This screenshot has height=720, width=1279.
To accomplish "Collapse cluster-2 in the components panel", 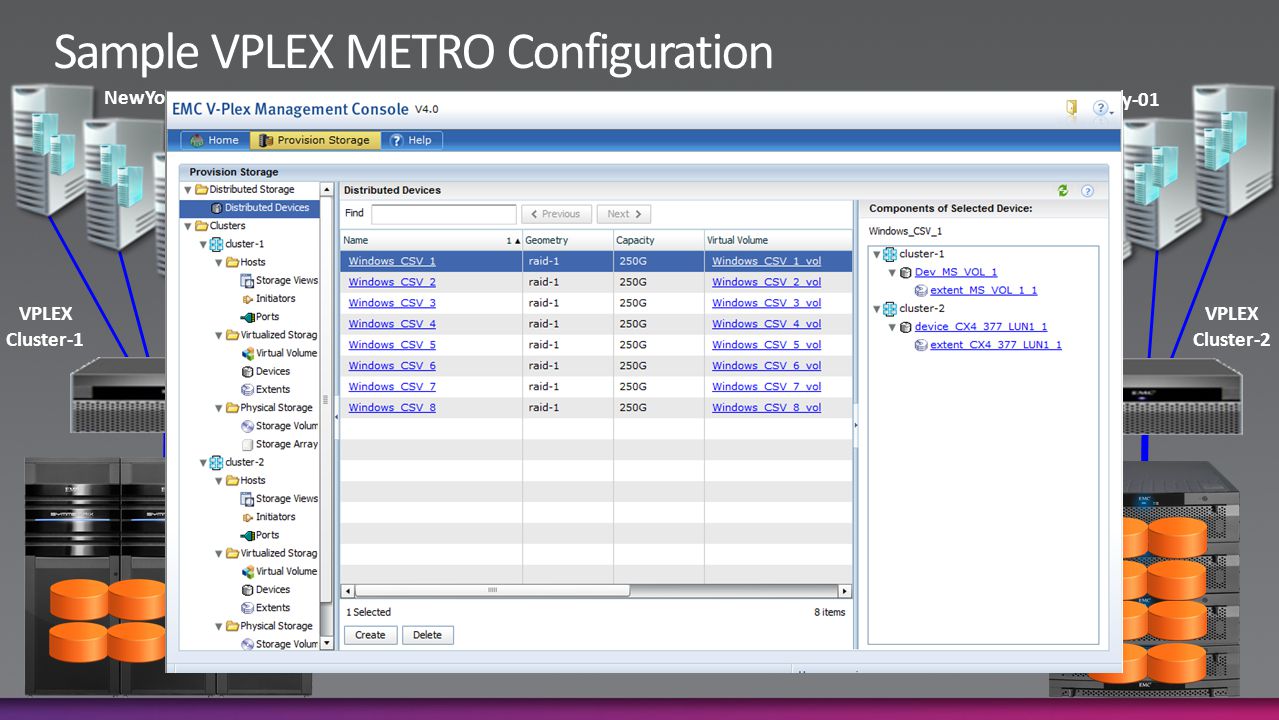I will click(x=877, y=309).
